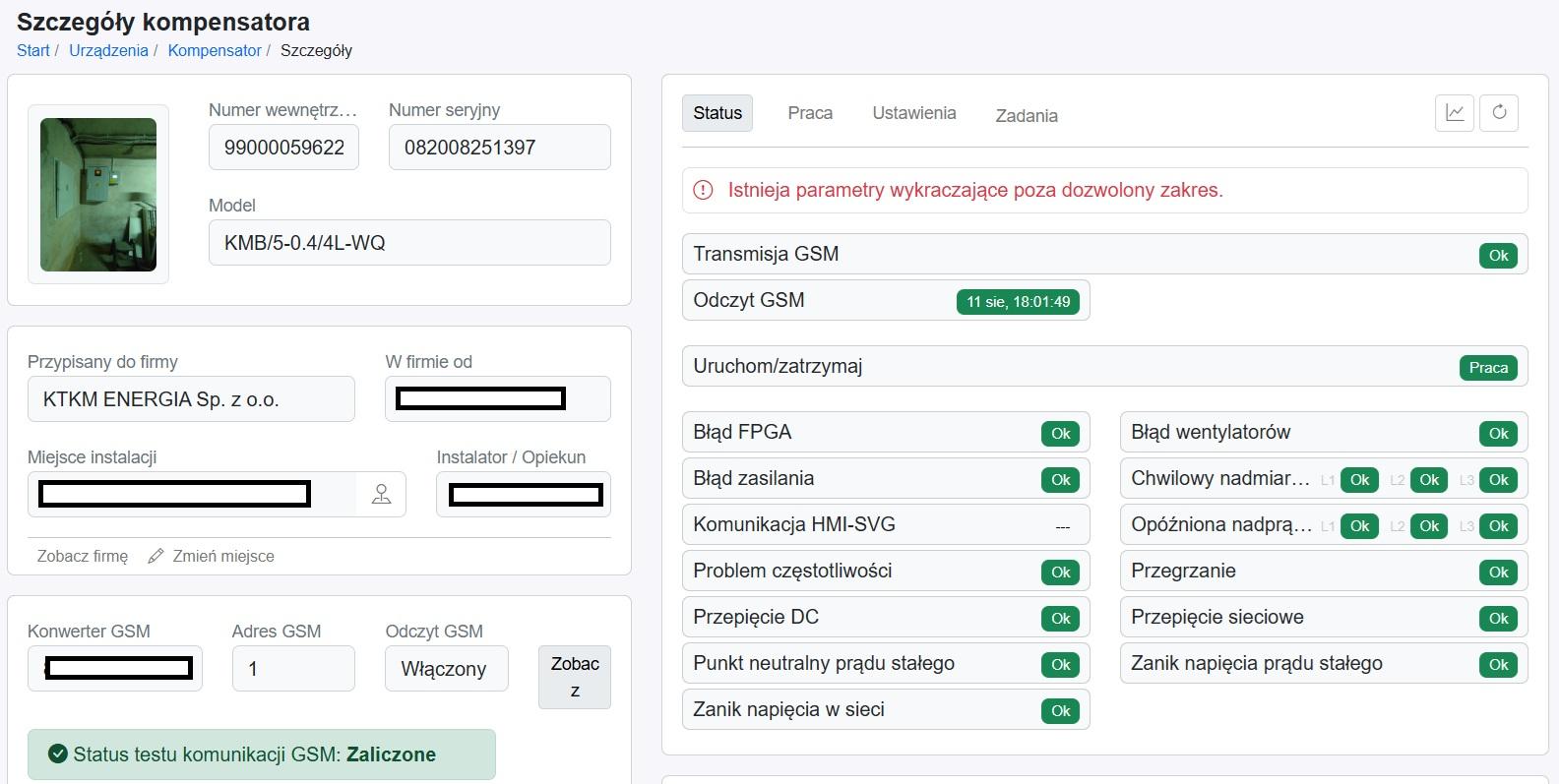Open the Ustawienia tab

click(914, 113)
